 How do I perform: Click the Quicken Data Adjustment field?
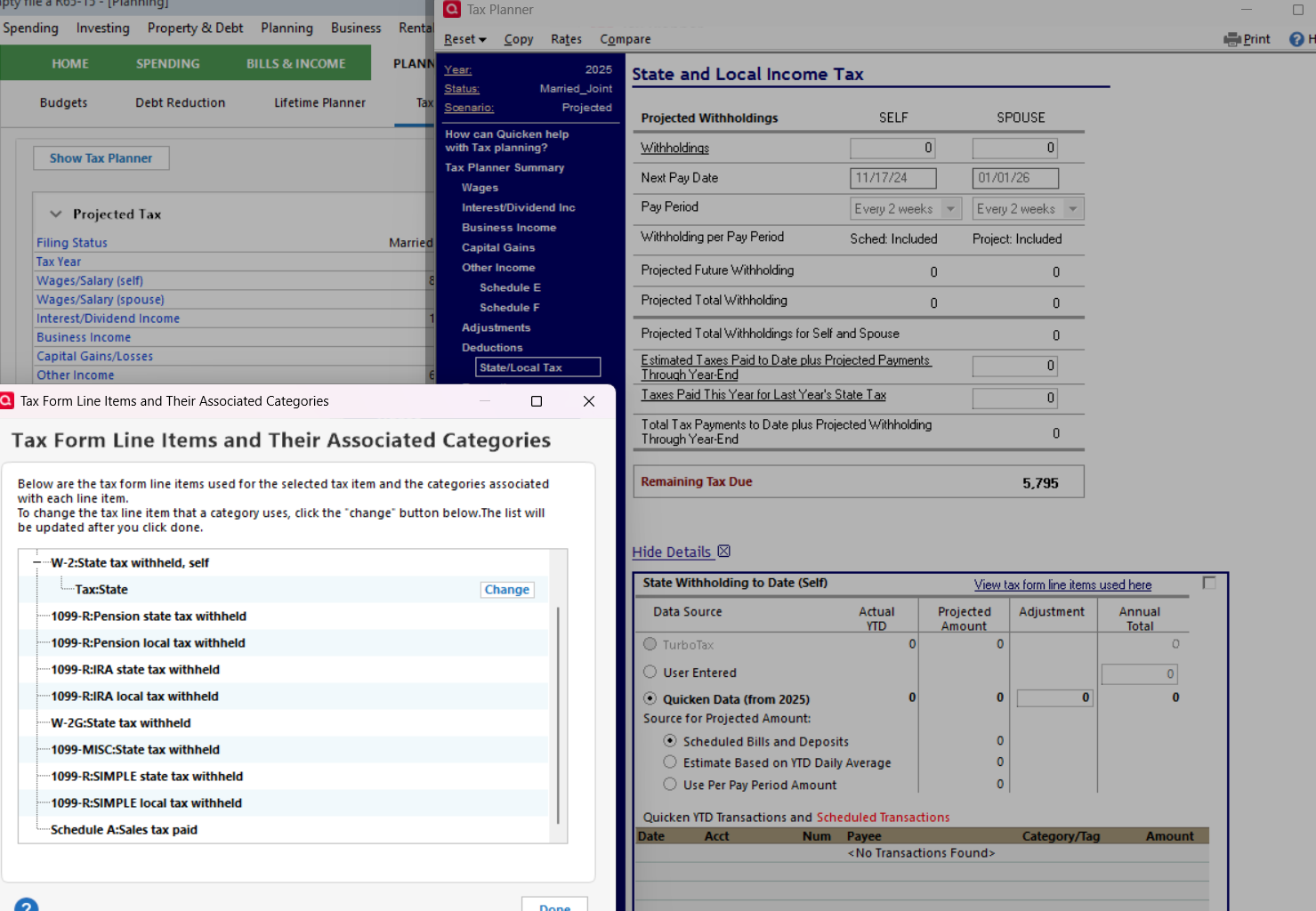pos(1055,697)
